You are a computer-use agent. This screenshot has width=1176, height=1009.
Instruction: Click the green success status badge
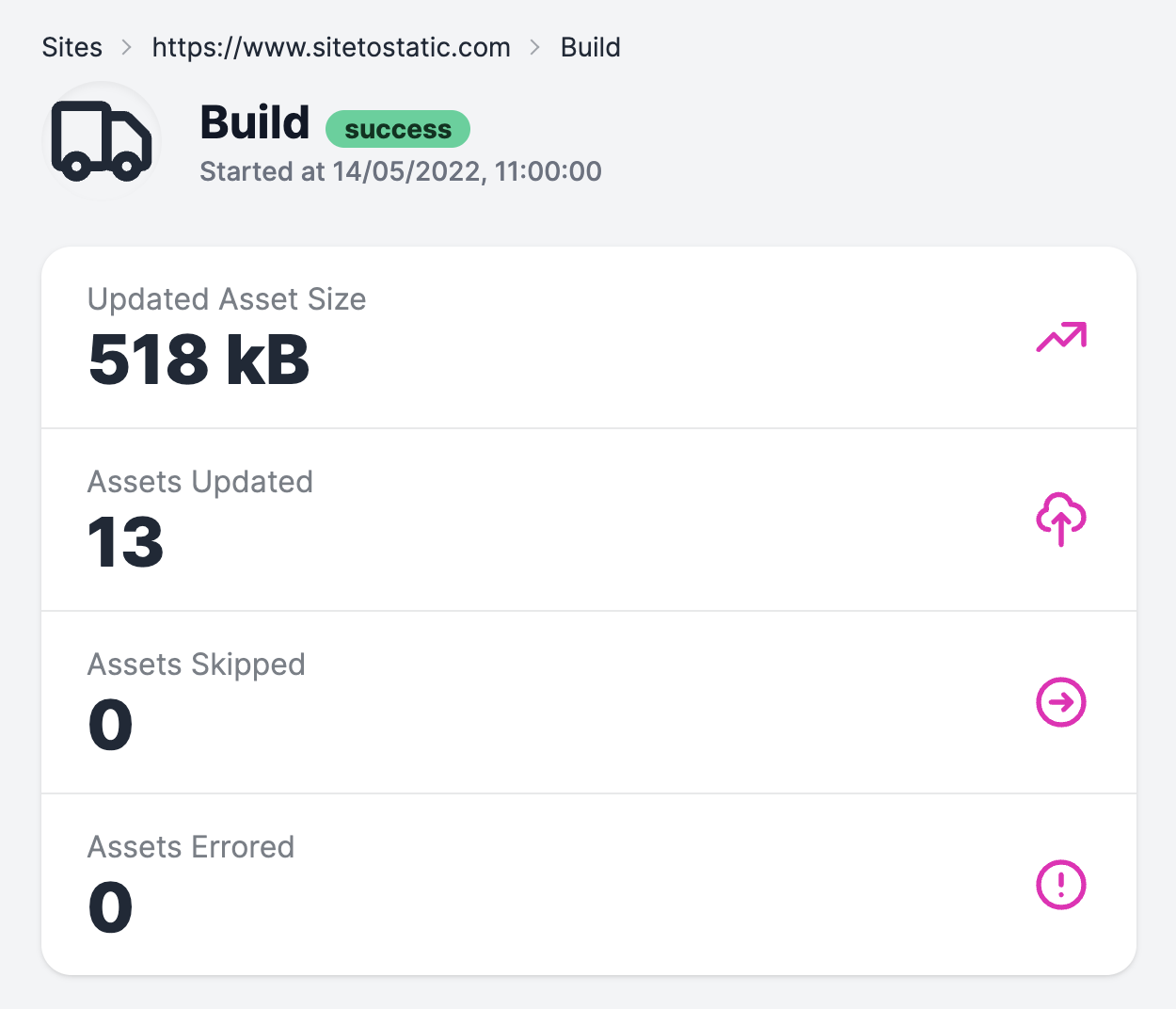(397, 129)
